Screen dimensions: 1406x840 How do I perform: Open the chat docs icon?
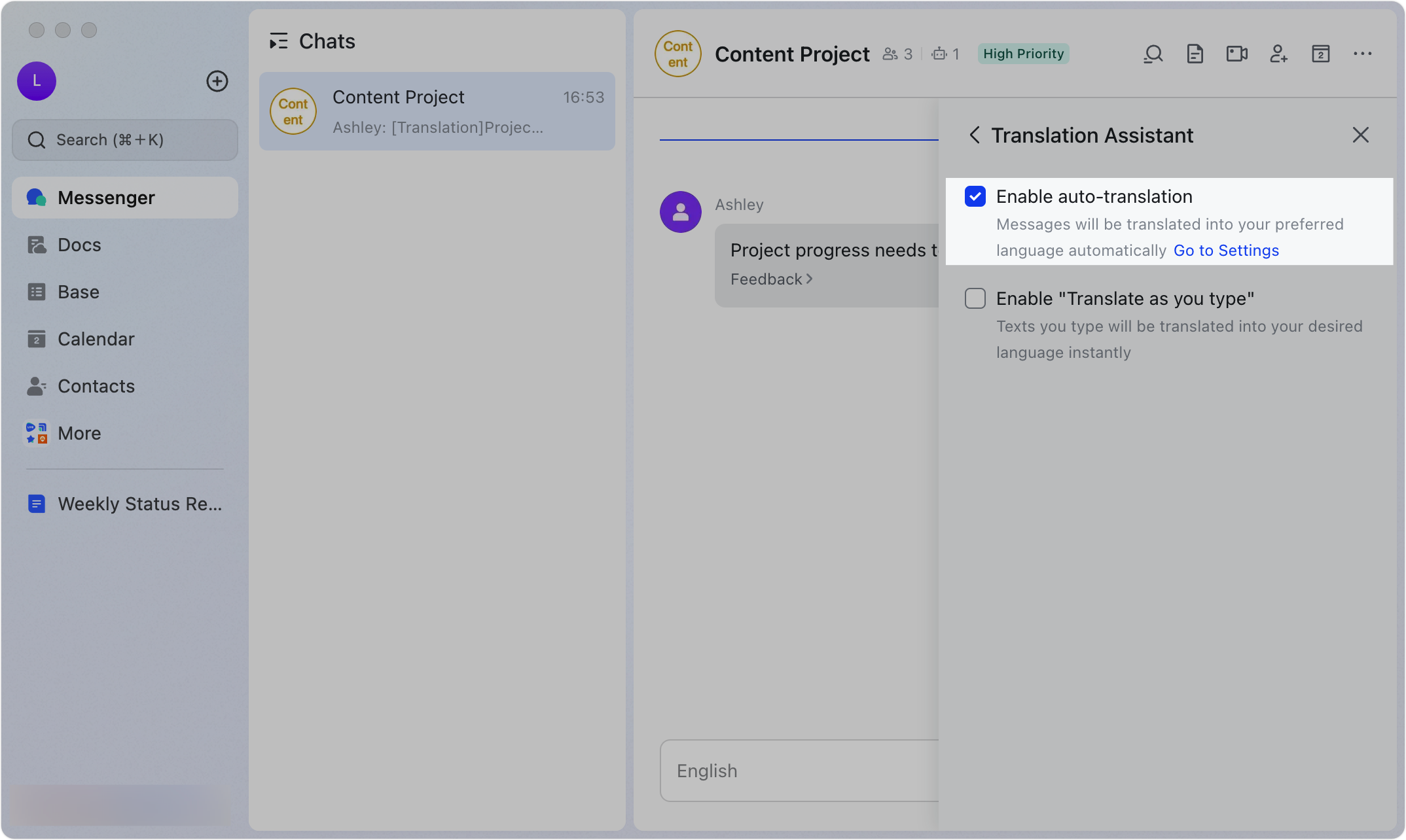click(1195, 54)
